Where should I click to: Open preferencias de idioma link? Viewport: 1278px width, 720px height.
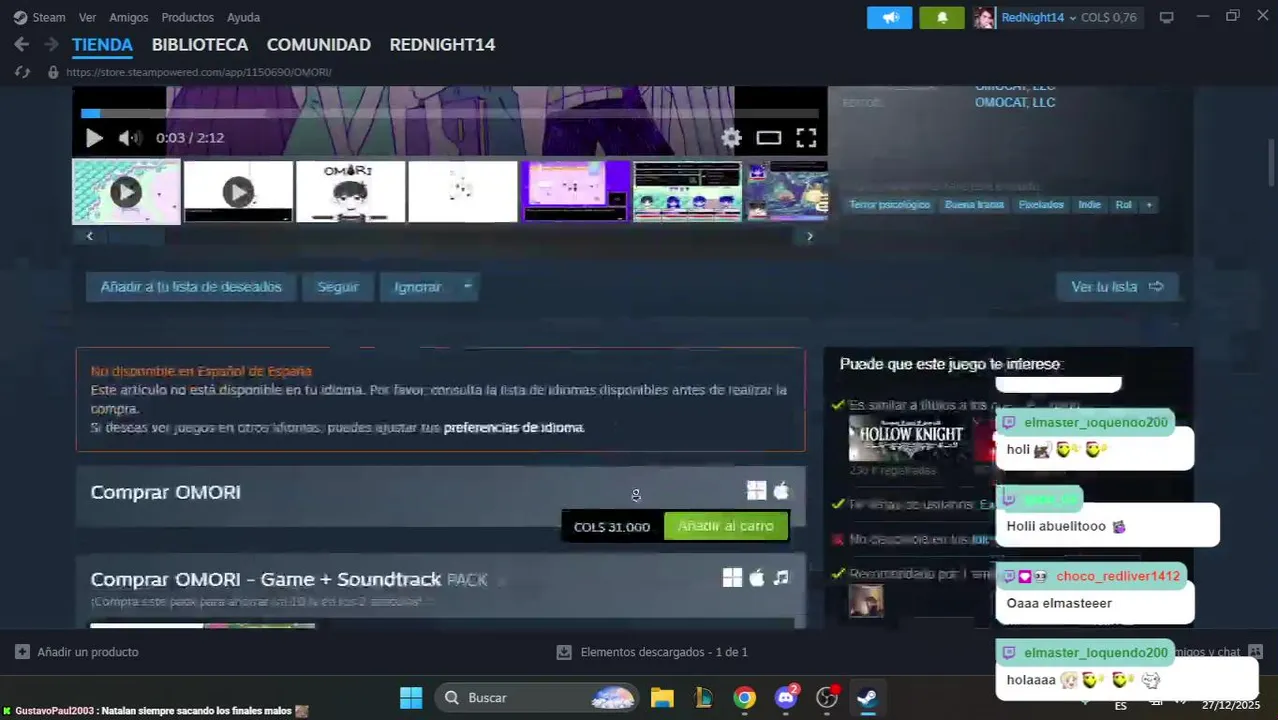pos(514,428)
